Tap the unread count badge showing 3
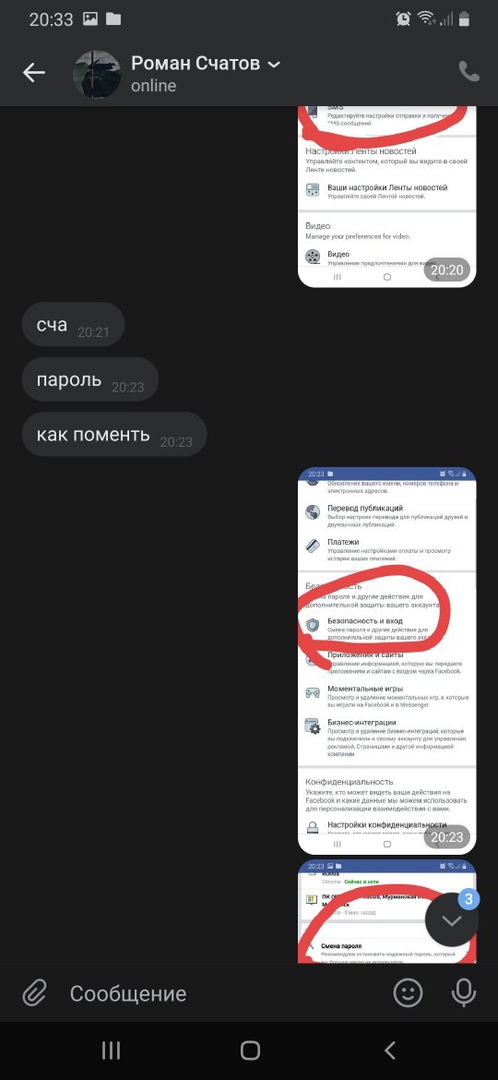Screen dimensions: 498x1080 tap(468, 900)
